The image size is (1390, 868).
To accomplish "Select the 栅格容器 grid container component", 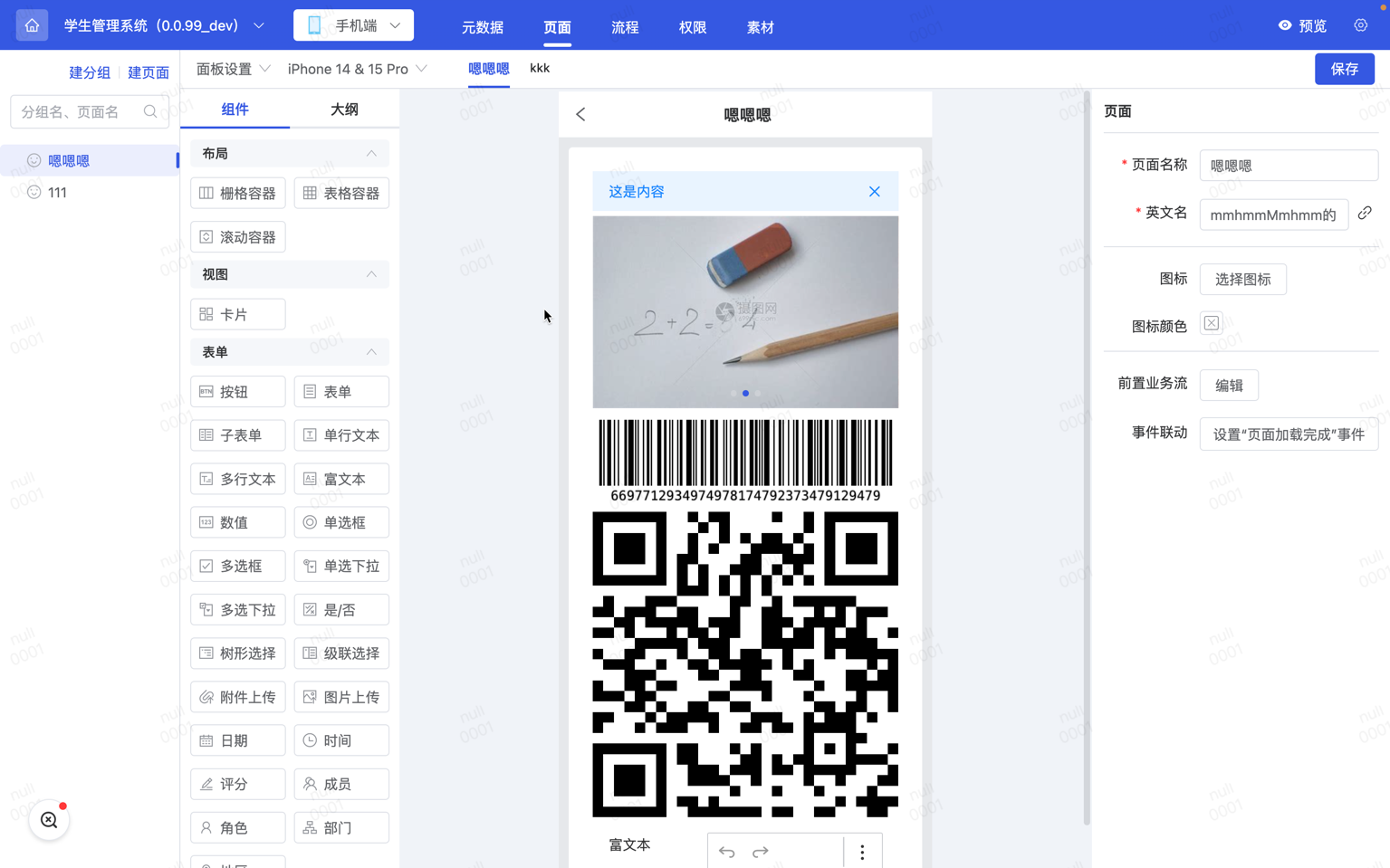I will pyautogui.click(x=238, y=193).
